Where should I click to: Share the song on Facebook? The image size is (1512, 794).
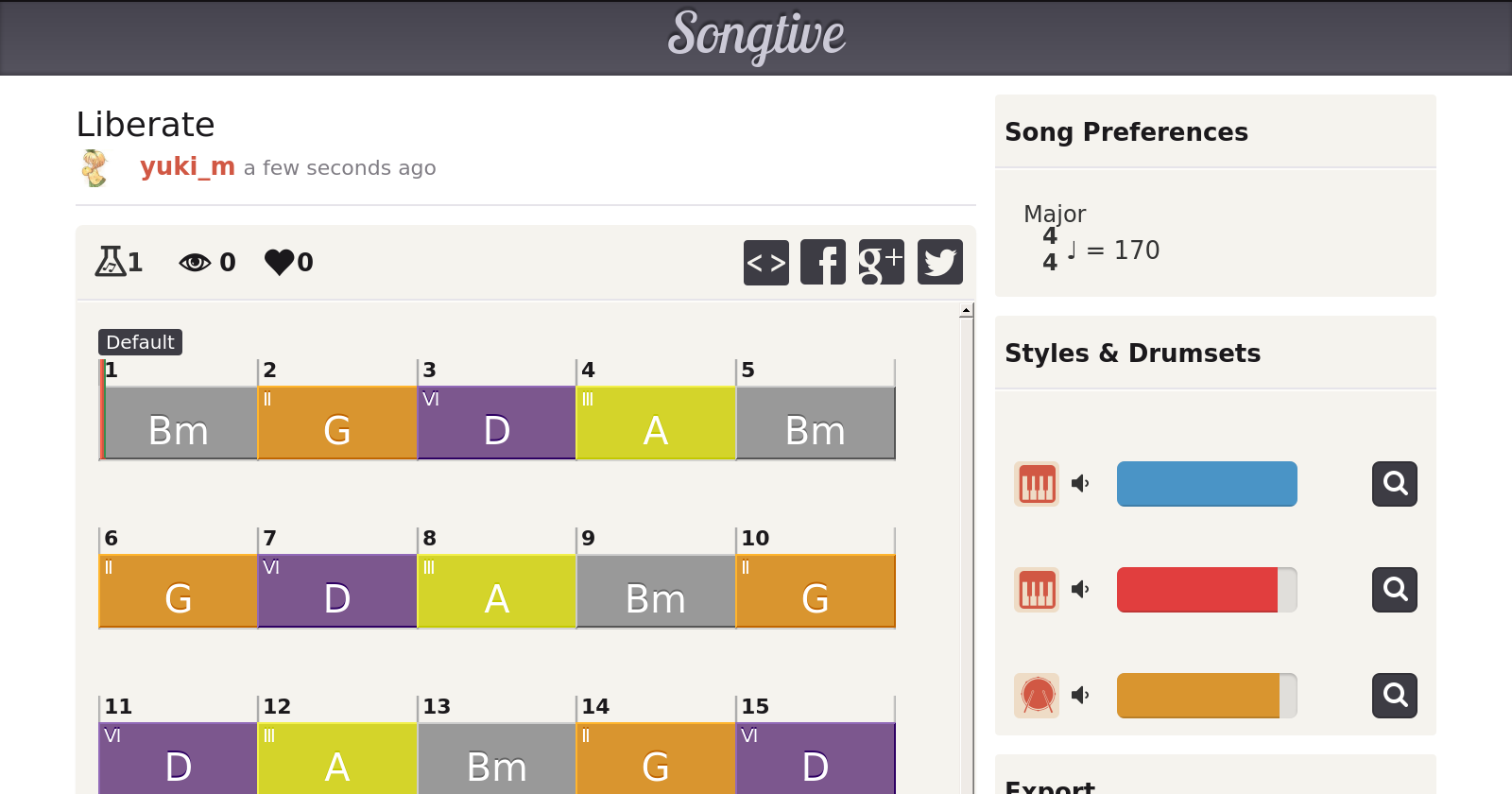point(823,262)
